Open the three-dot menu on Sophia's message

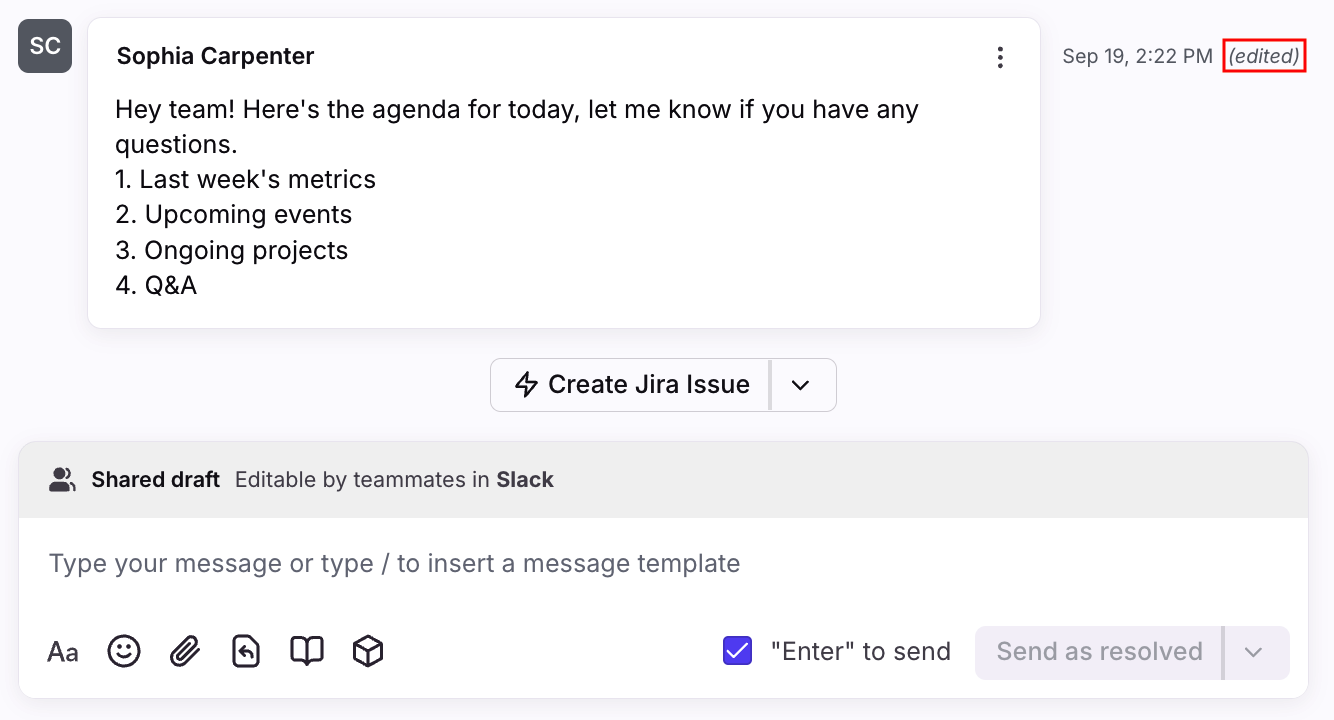[1000, 58]
